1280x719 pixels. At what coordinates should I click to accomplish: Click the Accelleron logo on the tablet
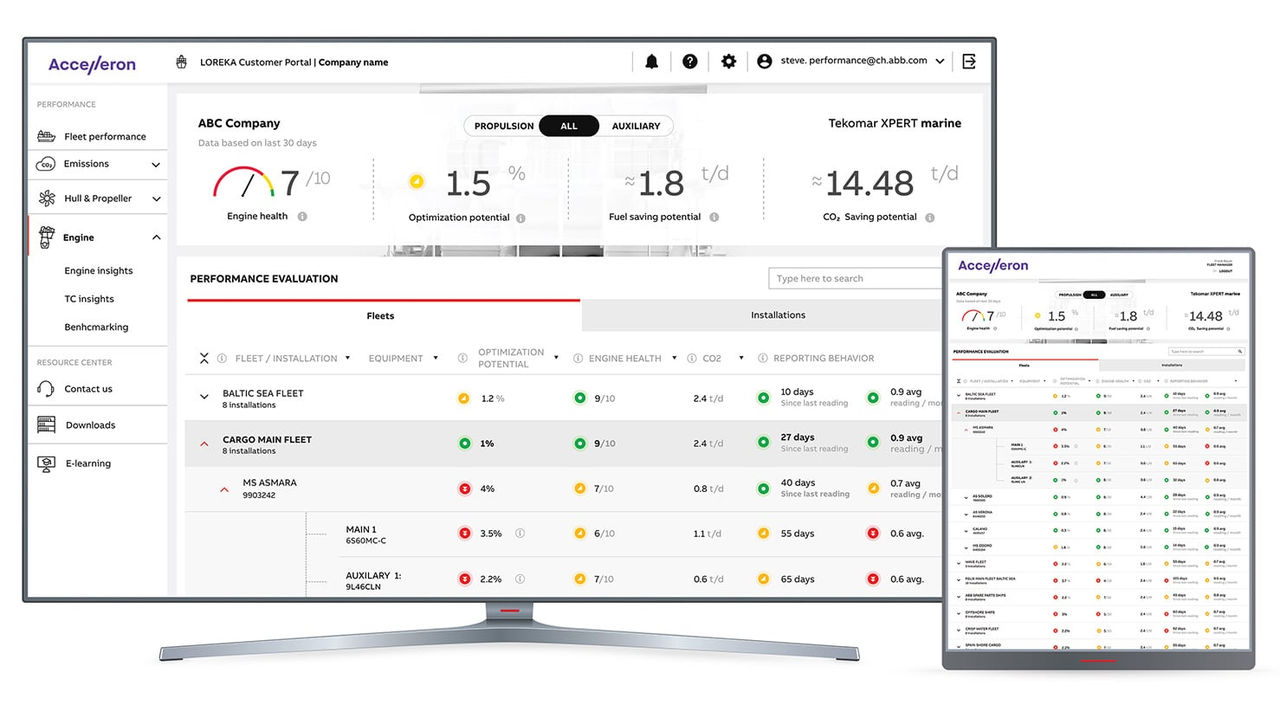click(x=993, y=265)
